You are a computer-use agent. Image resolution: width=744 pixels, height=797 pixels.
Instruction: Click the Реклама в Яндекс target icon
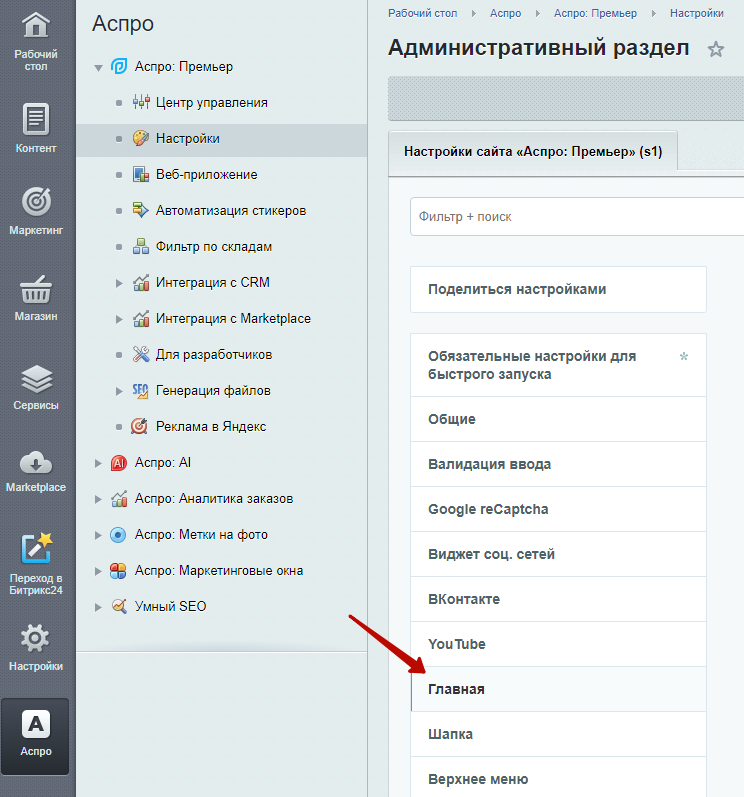139,426
